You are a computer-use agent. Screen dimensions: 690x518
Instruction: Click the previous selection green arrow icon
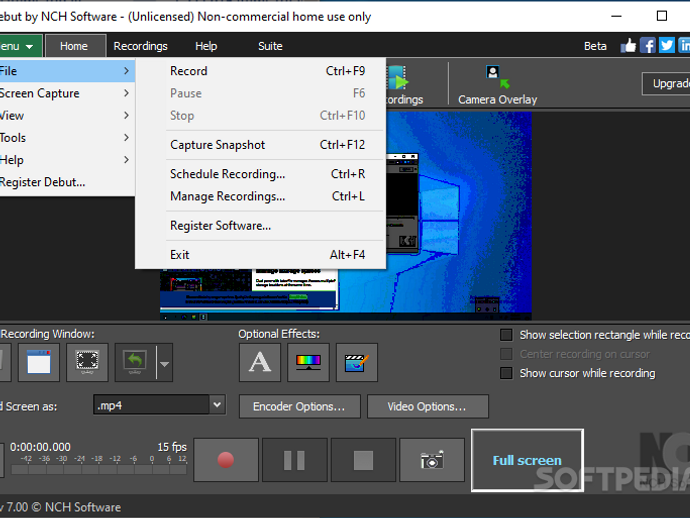tap(135, 362)
